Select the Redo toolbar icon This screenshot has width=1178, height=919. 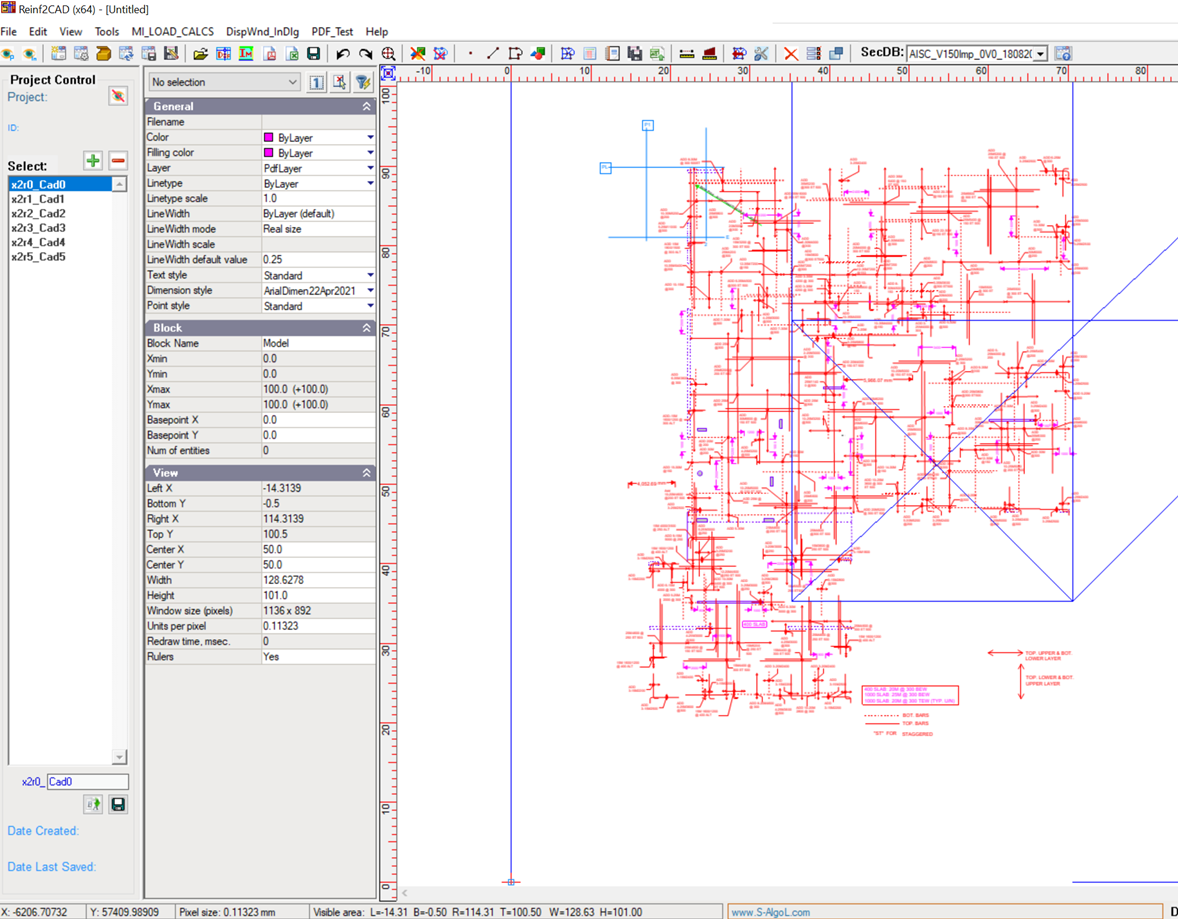(x=364, y=53)
